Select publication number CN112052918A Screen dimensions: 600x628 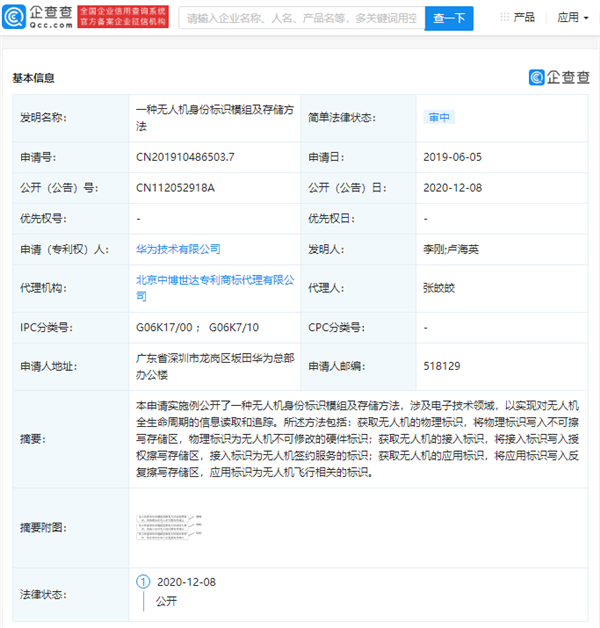(x=175, y=188)
